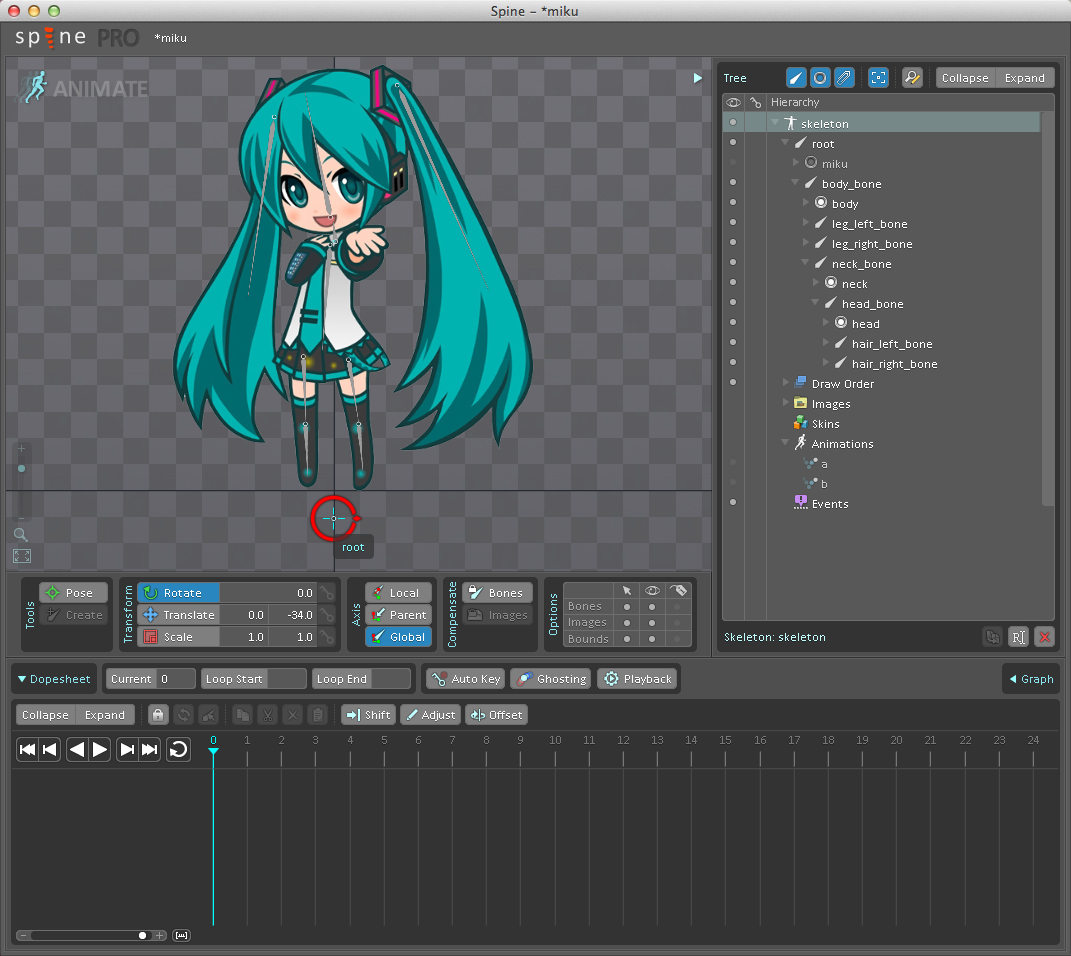Image resolution: width=1071 pixels, height=956 pixels.
Task: Click the key icon next to Translate
Action: coord(327,615)
